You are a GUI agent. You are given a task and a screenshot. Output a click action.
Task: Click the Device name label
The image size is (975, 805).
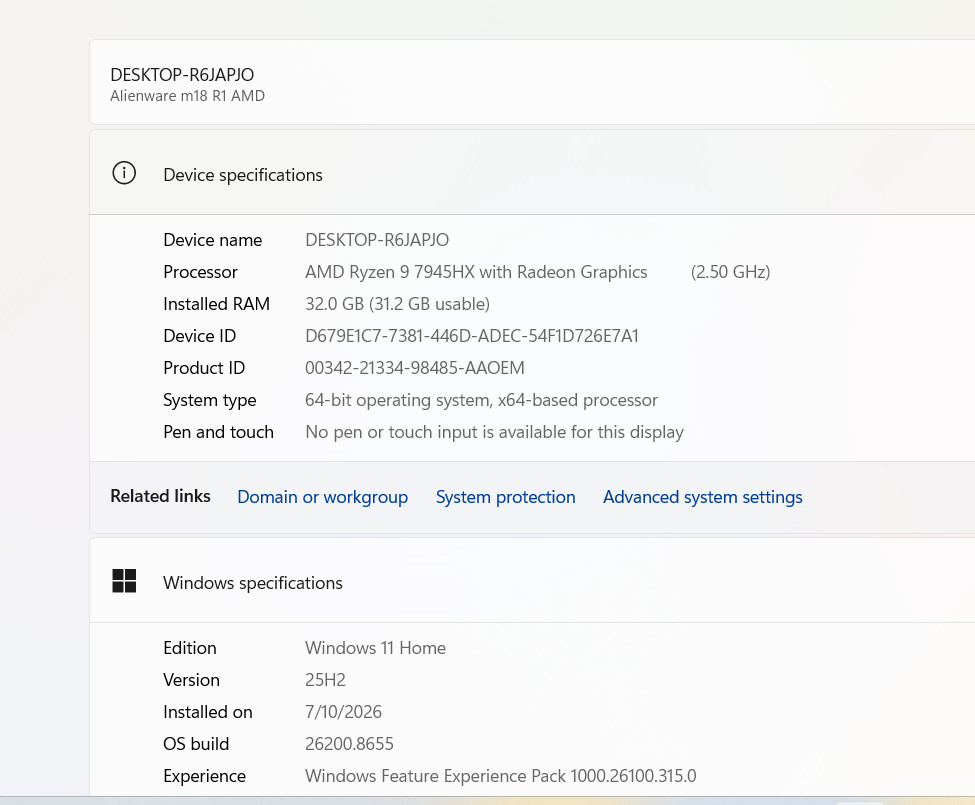213,240
